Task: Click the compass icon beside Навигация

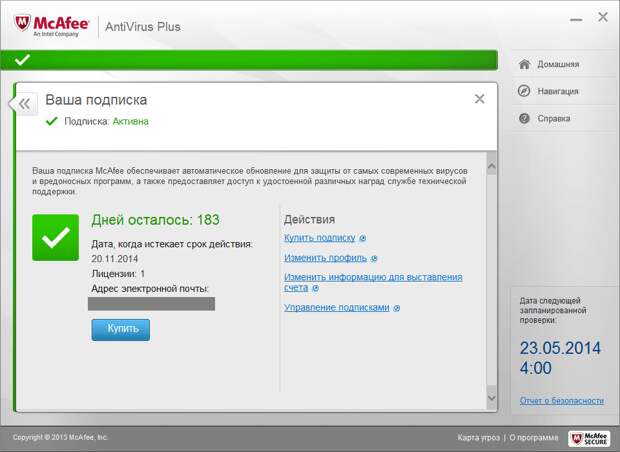Action: [x=524, y=91]
